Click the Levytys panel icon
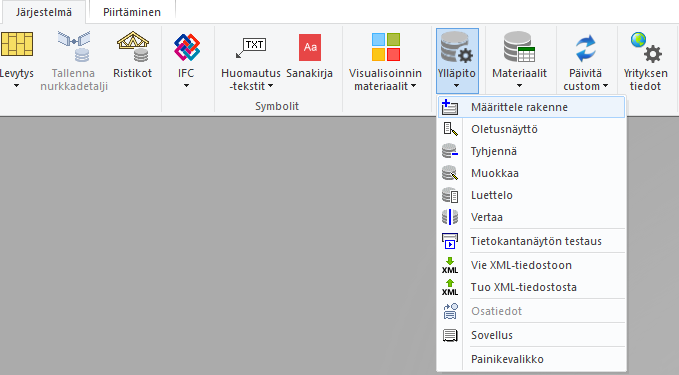This screenshot has width=679, height=375. pos(17,45)
